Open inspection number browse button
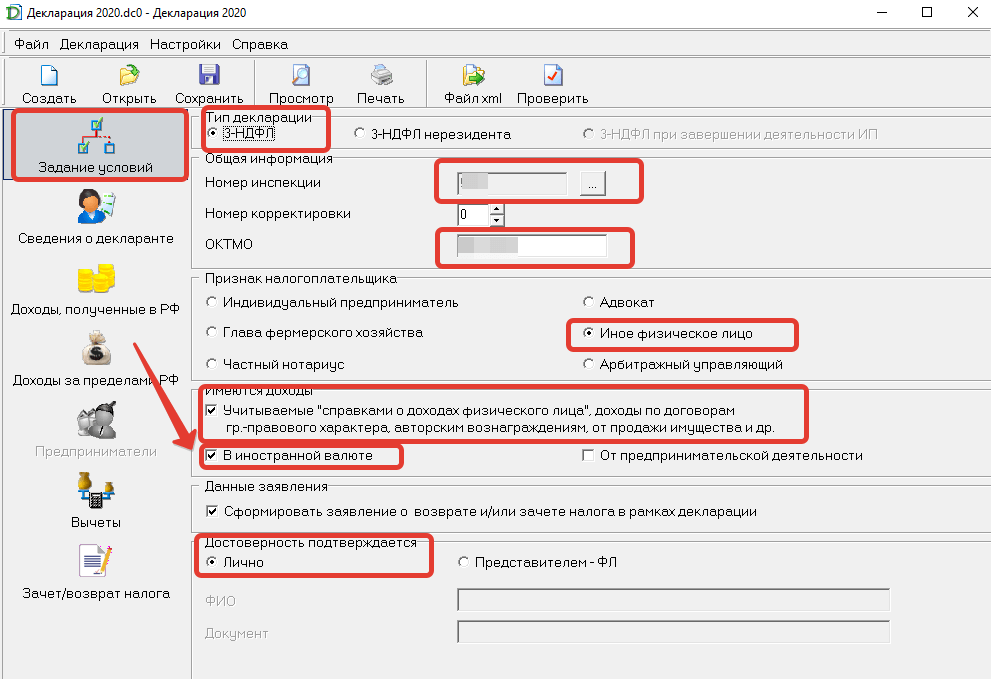The width and height of the screenshot is (991, 679). pyautogui.click(x=592, y=183)
